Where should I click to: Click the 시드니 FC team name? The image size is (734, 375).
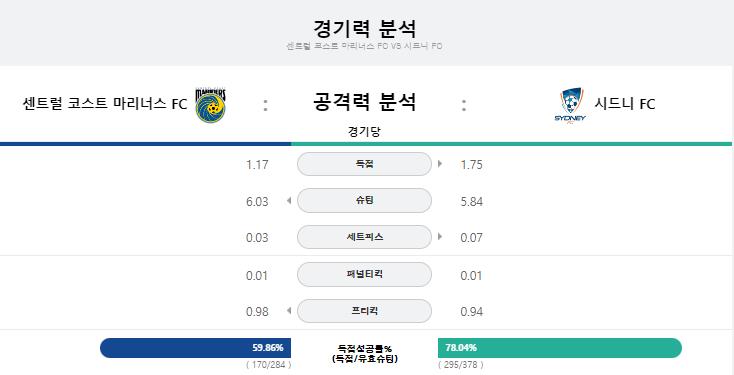625,103
